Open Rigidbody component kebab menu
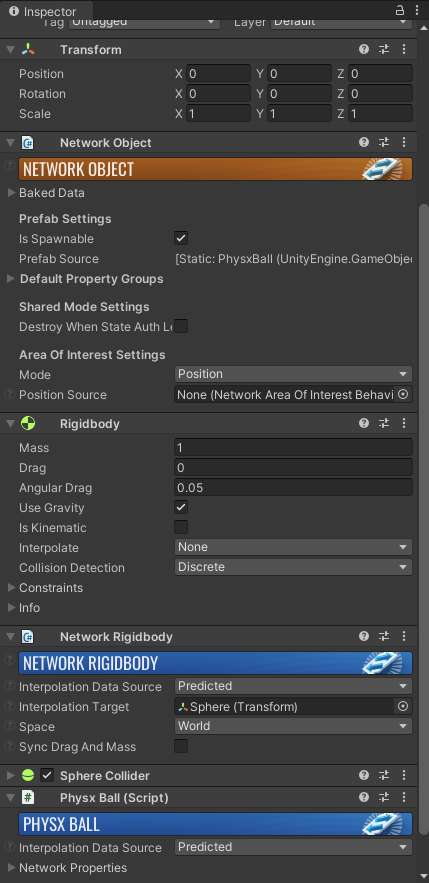 coord(404,423)
